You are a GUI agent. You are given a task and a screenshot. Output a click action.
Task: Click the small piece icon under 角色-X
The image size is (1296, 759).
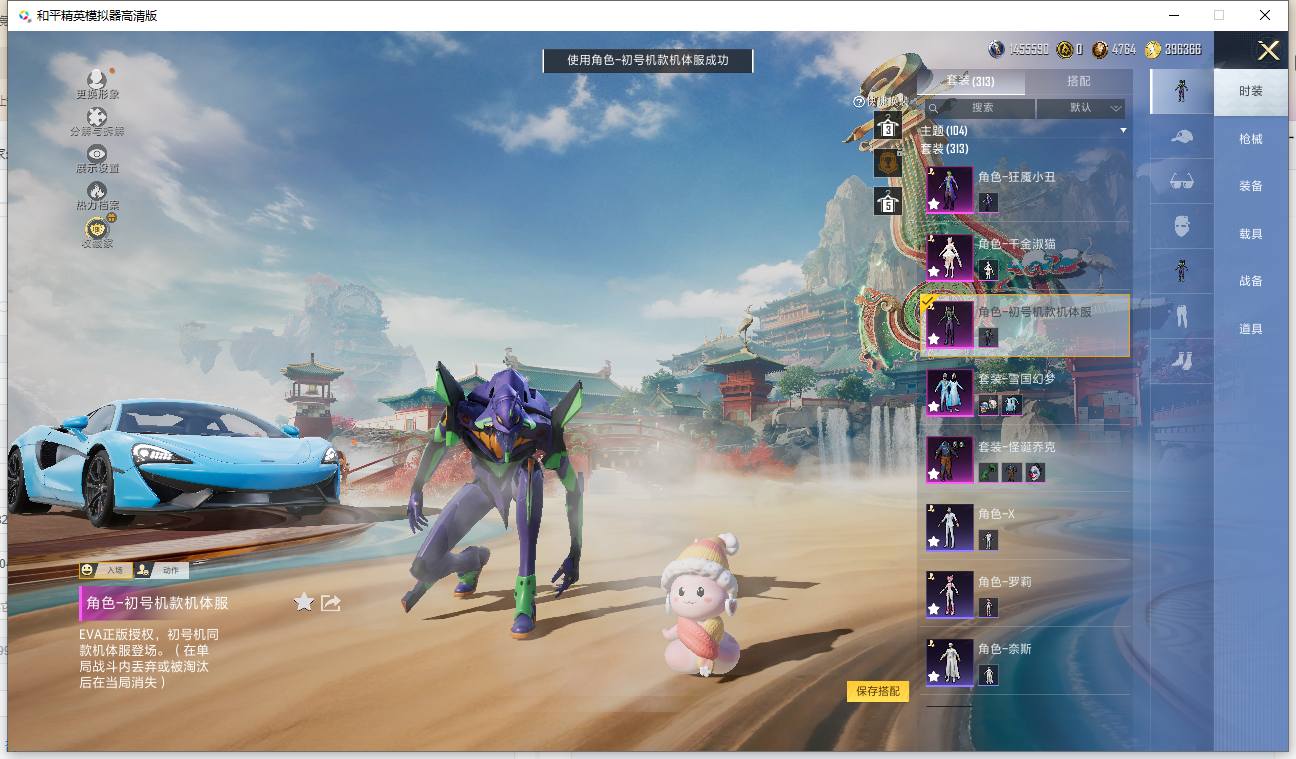988,540
